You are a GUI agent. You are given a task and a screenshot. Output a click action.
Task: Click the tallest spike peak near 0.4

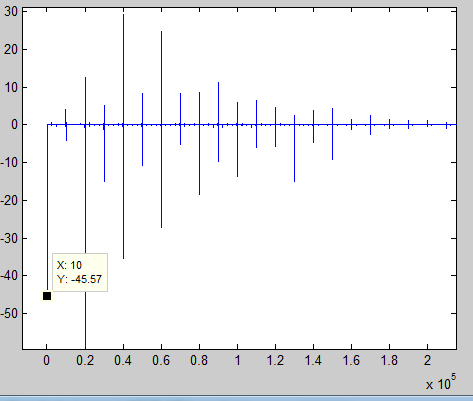[x=123, y=15]
